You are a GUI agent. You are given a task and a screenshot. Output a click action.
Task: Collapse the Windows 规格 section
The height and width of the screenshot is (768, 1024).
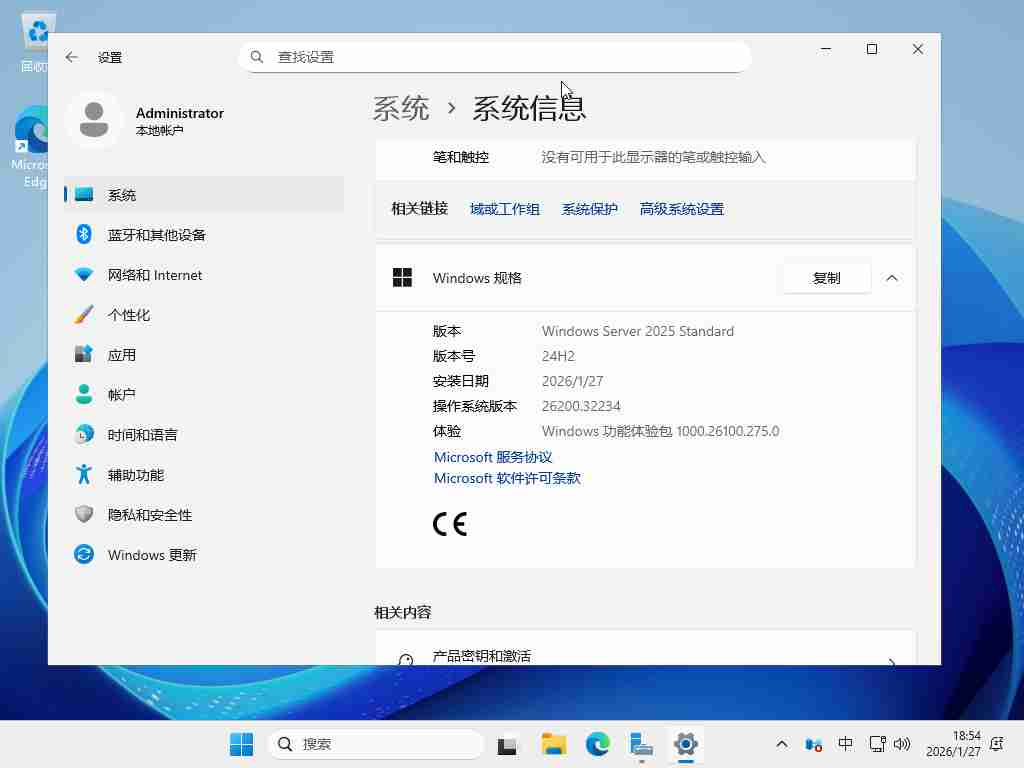[x=891, y=278]
